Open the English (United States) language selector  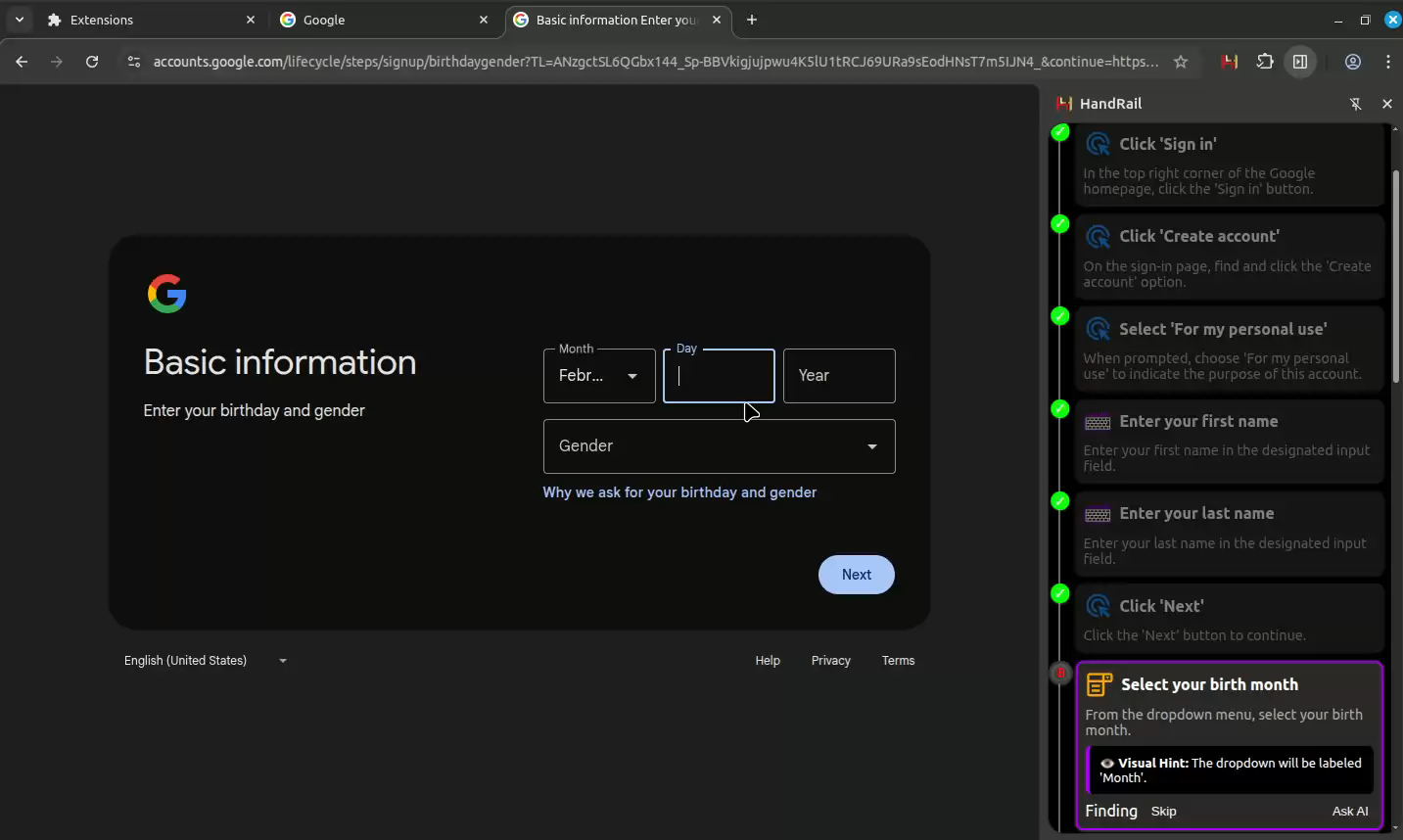[206, 661]
